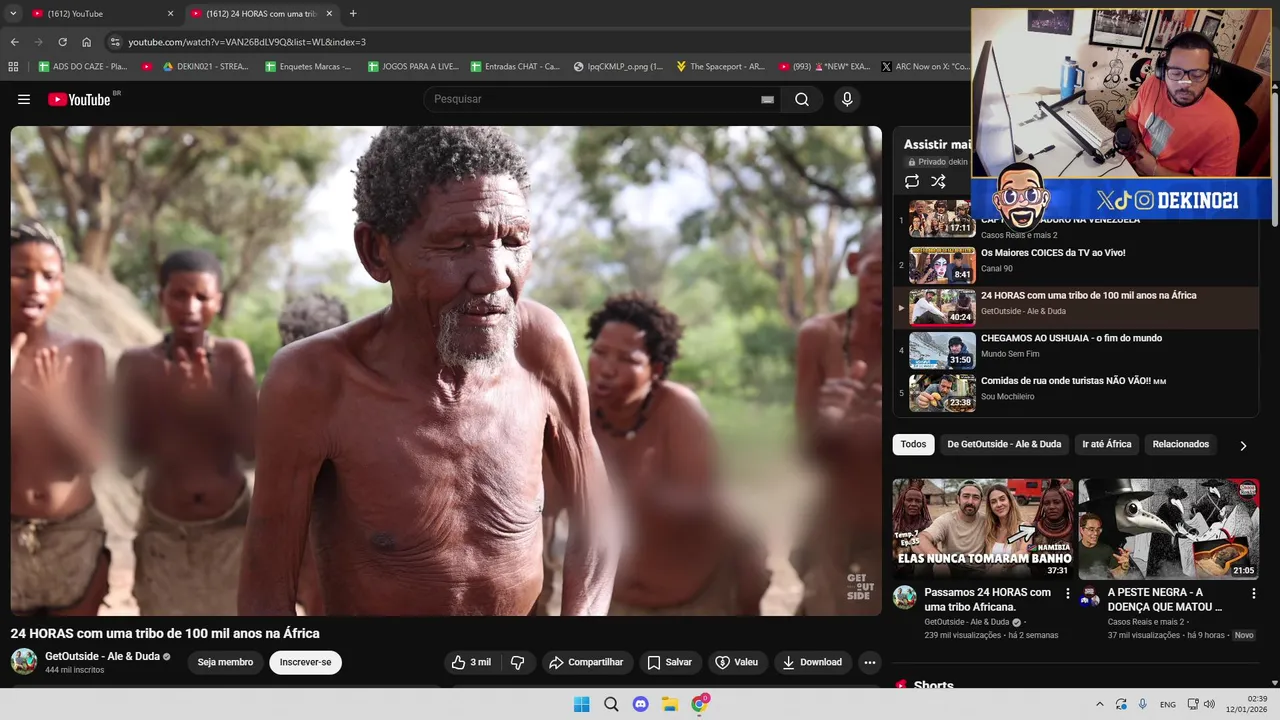
Task: Open the tab search dropdown arrow
Action: [x=13, y=14]
